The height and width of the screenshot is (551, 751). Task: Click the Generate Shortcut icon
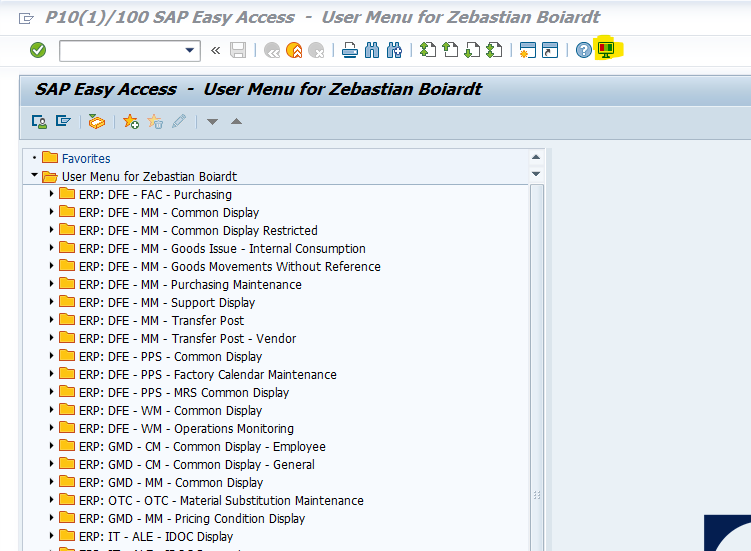550,50
